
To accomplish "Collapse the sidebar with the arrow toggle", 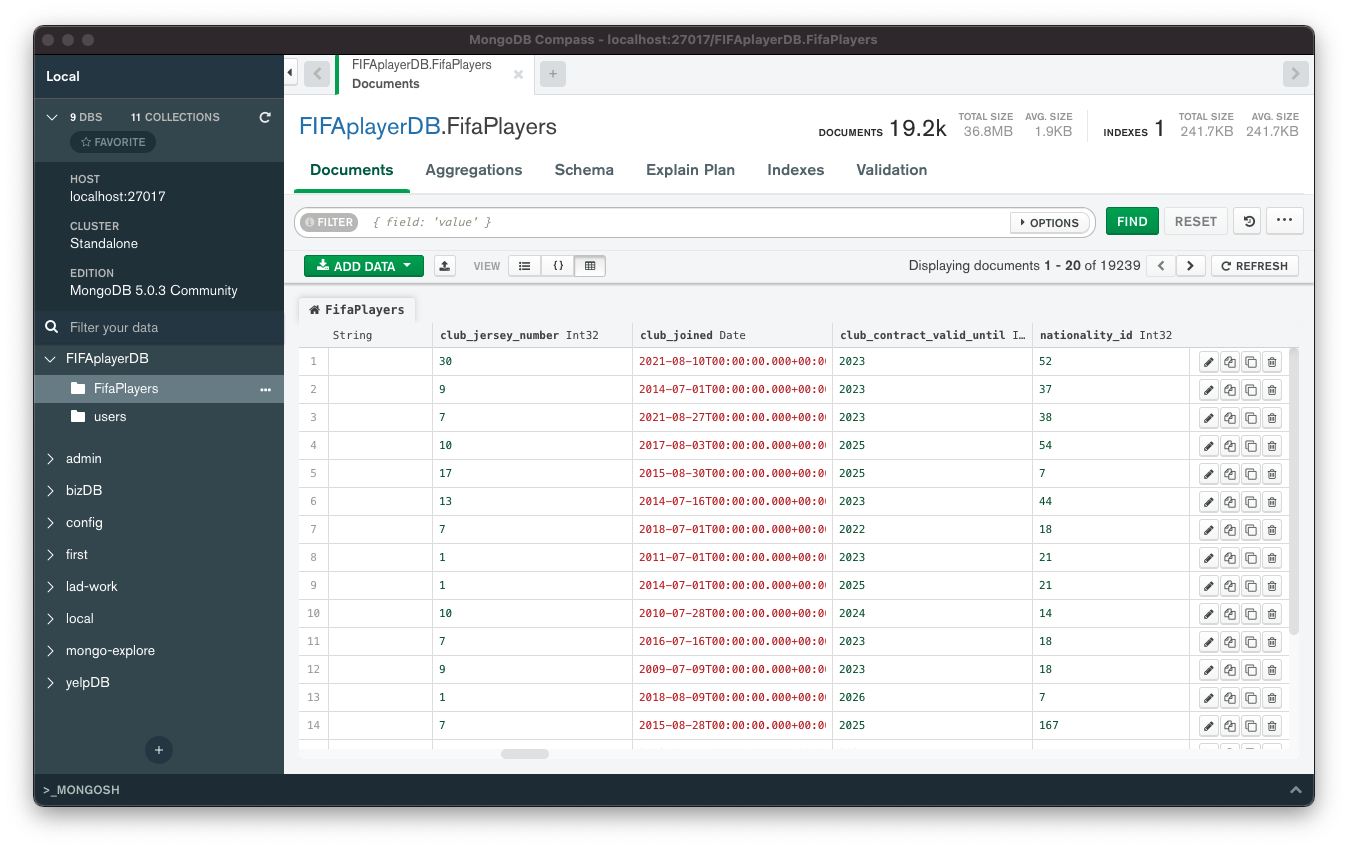I will coord(291,73).
